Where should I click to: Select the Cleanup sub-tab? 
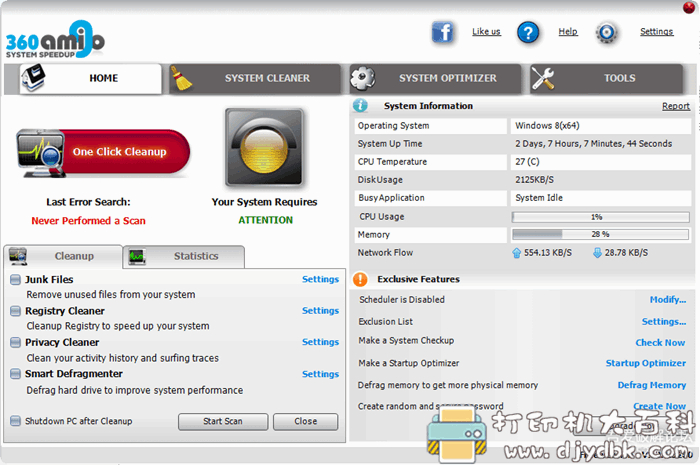[x=63, y=256]
